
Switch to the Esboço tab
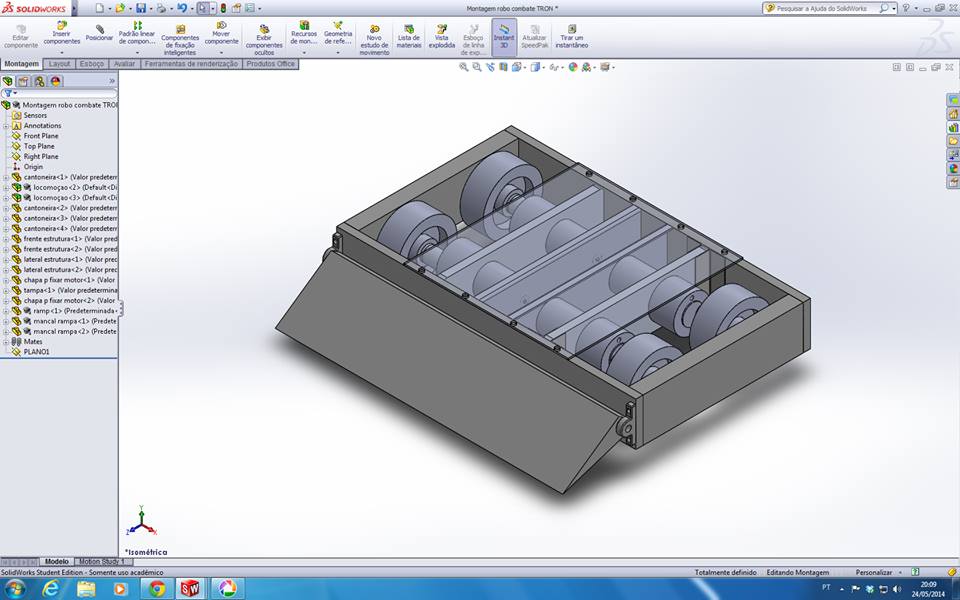[x=92, y=64]
